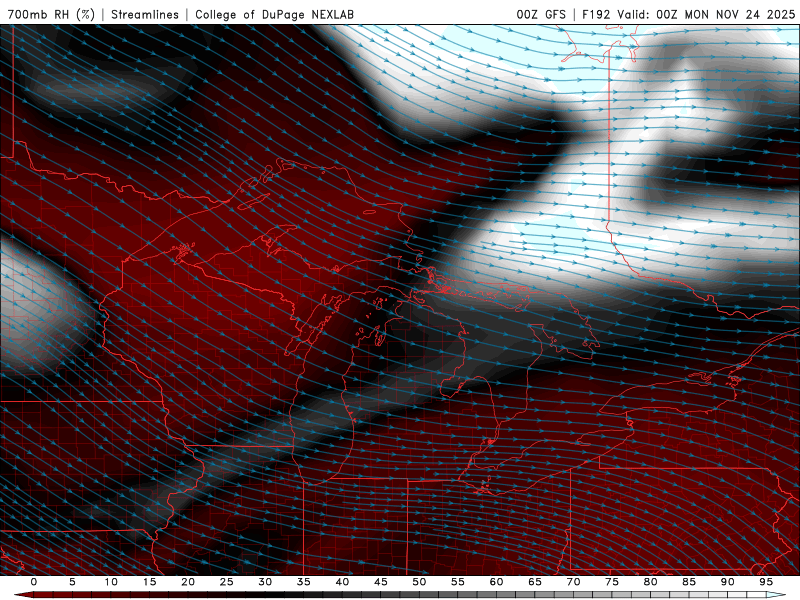Click the '30' colorbar scale label
The width and height of the screenshot is (800, 600).
point(265,582)
